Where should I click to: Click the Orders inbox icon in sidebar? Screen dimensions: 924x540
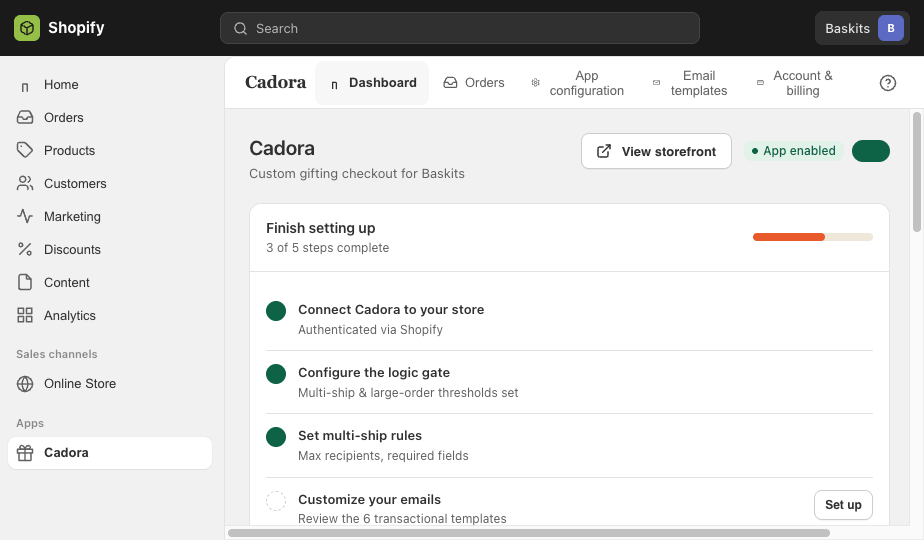[x=25, y=117]
